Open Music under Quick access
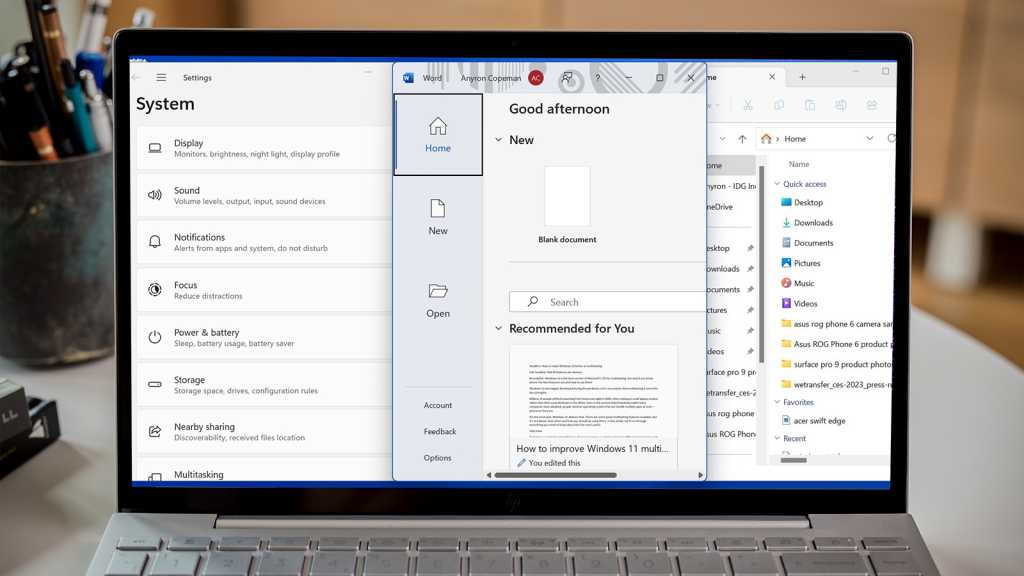1024x576 pixels. pyautogui.click(x=798, y=283)
